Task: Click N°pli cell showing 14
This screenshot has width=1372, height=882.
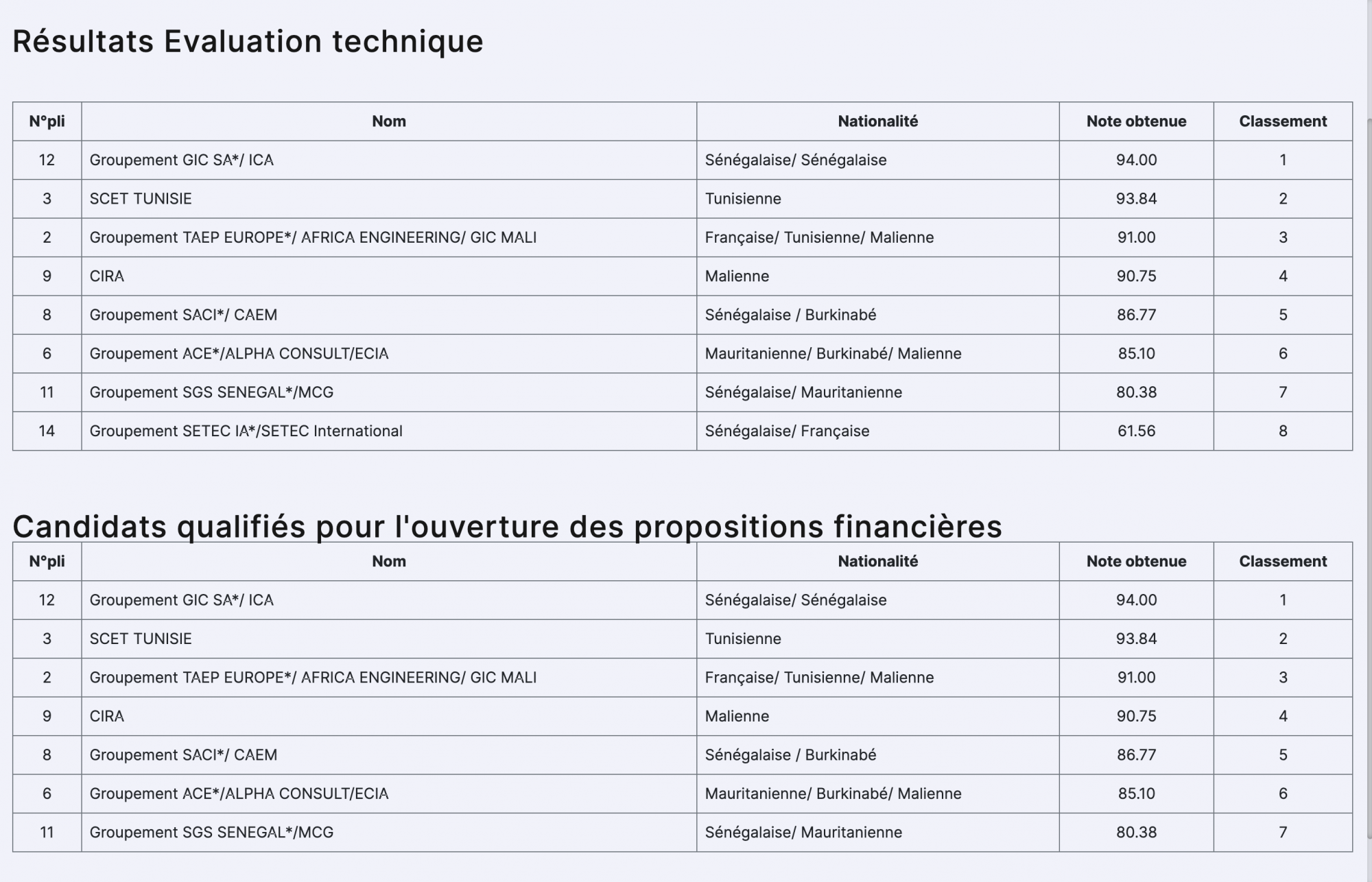Action: tap(47, 431)
